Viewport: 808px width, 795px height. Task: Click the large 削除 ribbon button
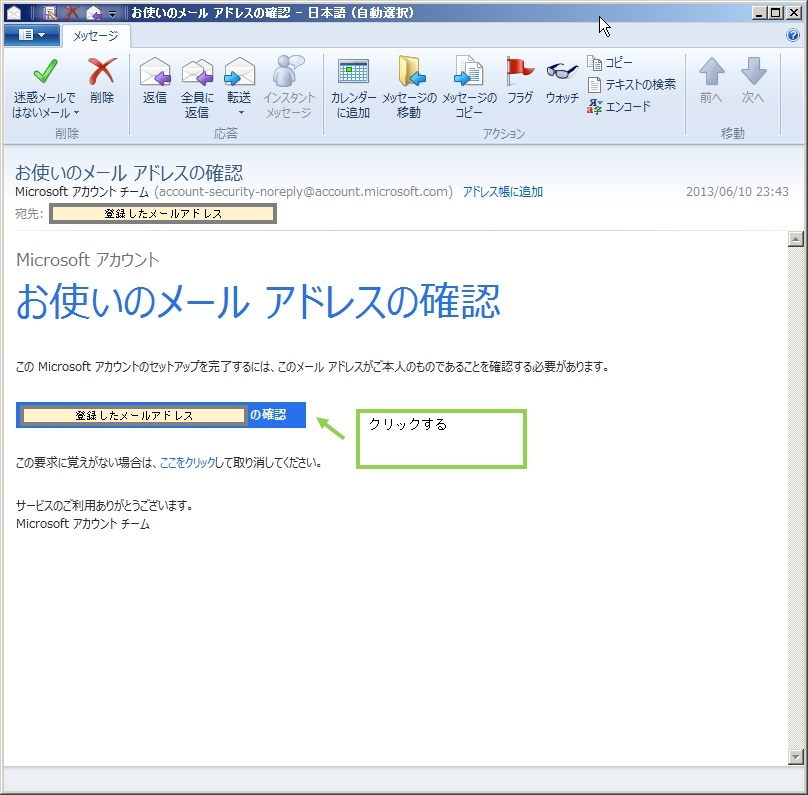(102, 81)
